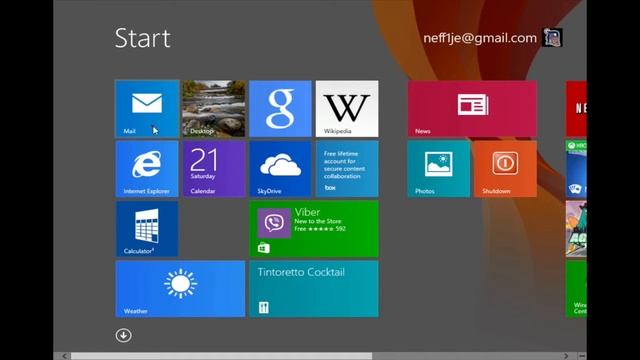Launch the Calculator tile
640x360 pixels.
point(147,229)
